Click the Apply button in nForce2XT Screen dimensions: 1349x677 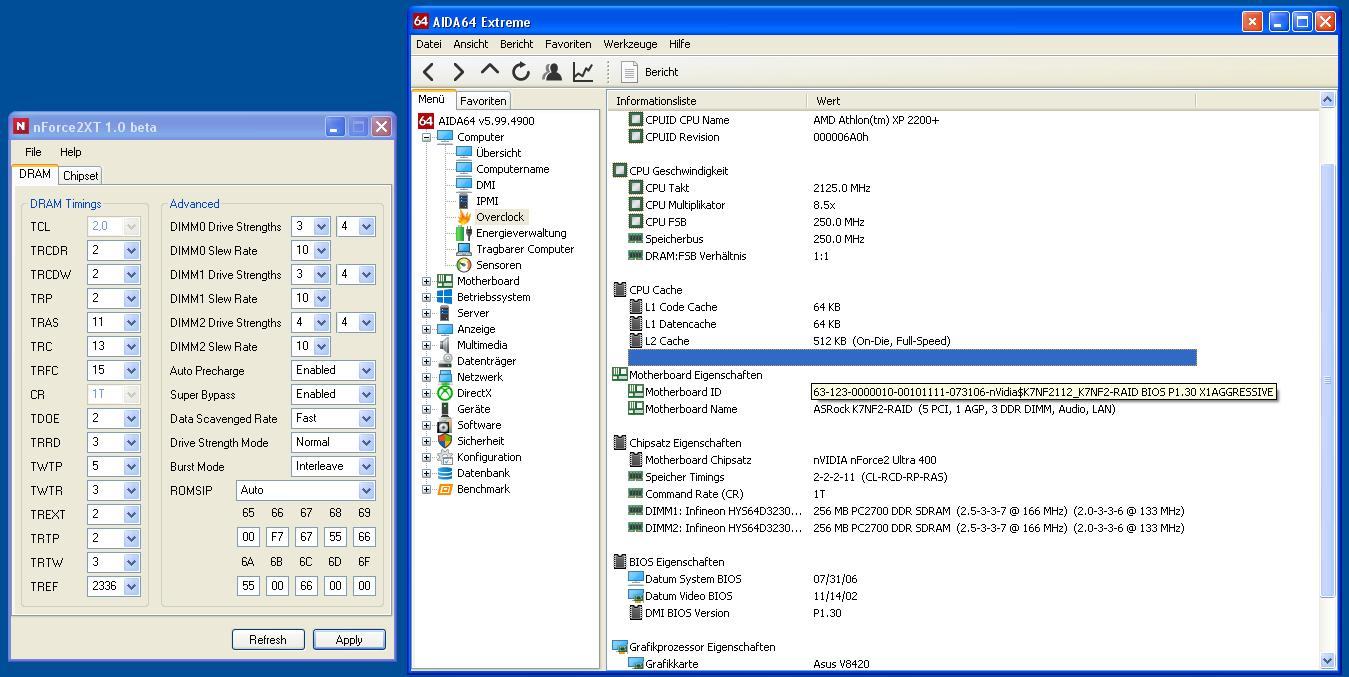349,639
